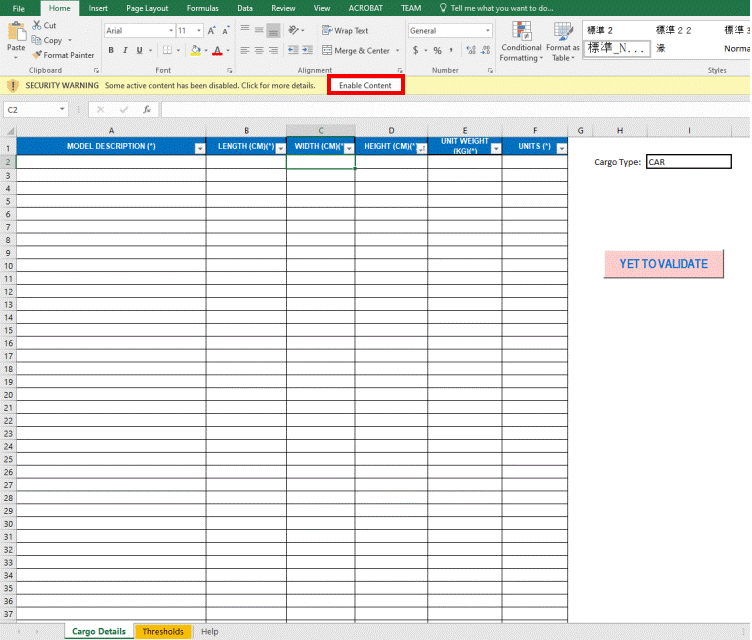The image size is (752, 640).
Task: Click the yellow fill color bucket
Action: pyautogui.click(x=194, y=50)
